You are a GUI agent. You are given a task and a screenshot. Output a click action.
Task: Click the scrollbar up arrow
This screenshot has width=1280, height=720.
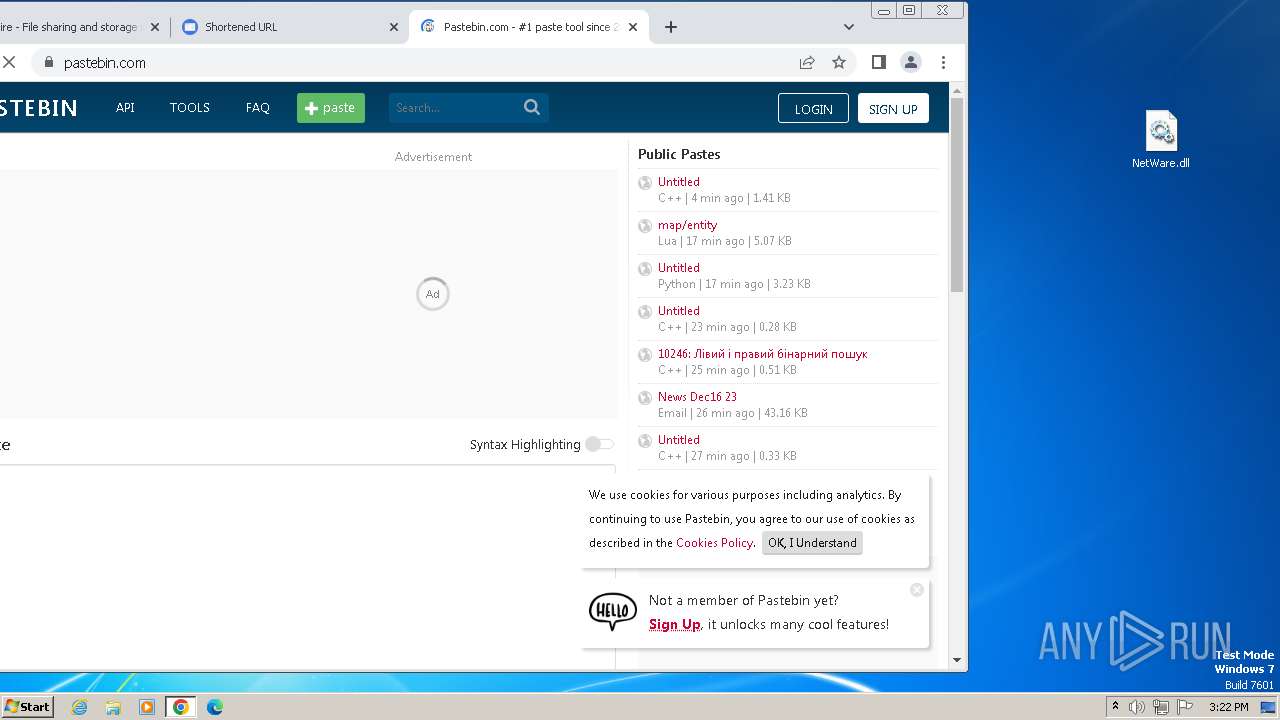[957, 91]
